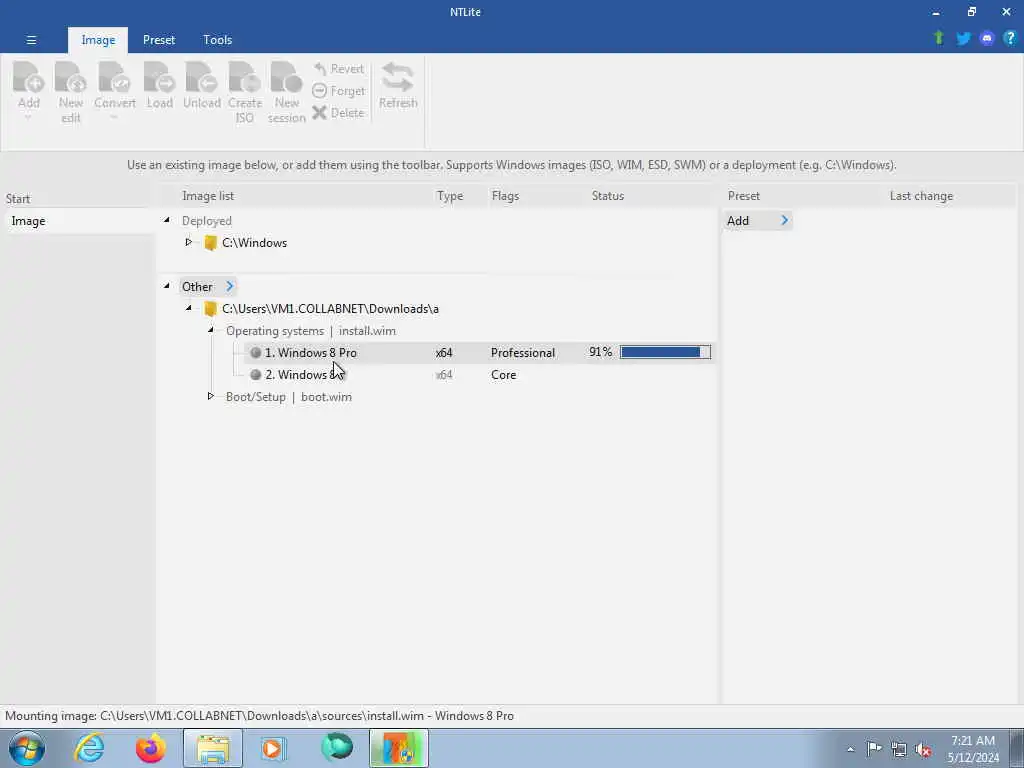Open the Discord link icon
The width and height of the screenshot is (1024, 768).
pyautogui.click(x=987, y=39)
